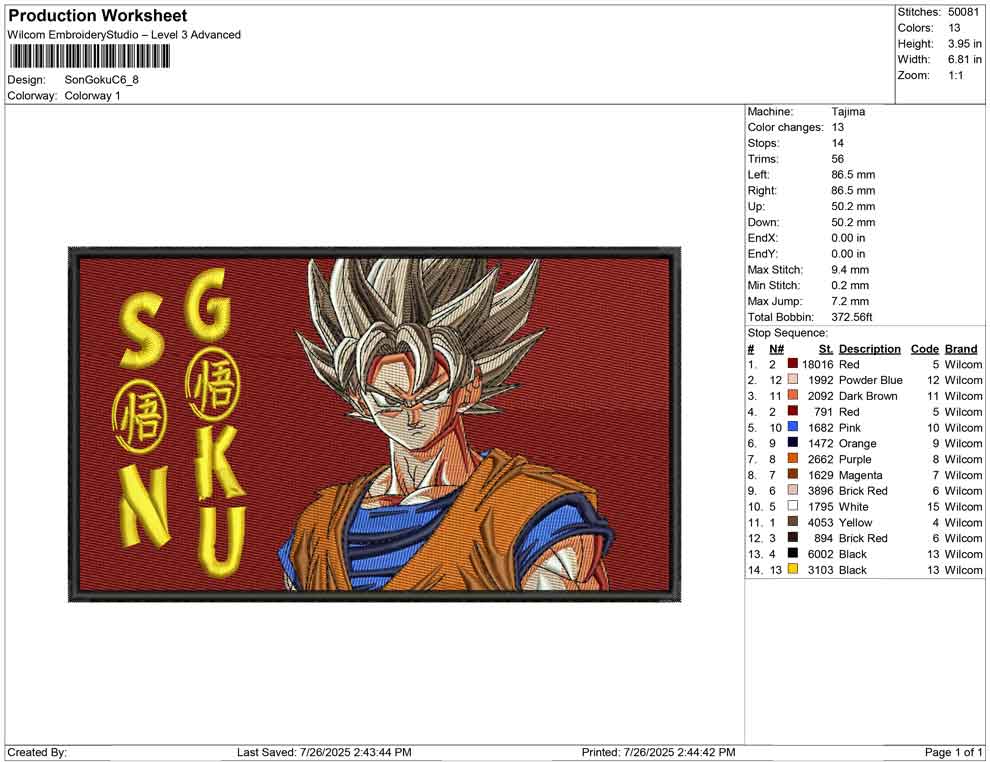Screen dimensions: 990x762
Task: Select the blue swatch in the Pink row
Action: [x=792, y=427]
